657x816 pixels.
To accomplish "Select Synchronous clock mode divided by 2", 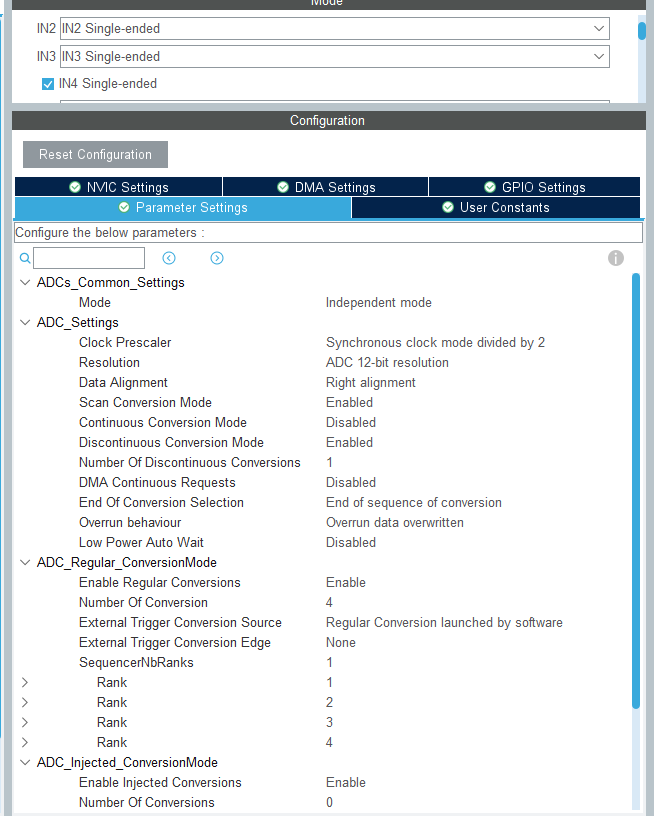I will coord(435,343).
